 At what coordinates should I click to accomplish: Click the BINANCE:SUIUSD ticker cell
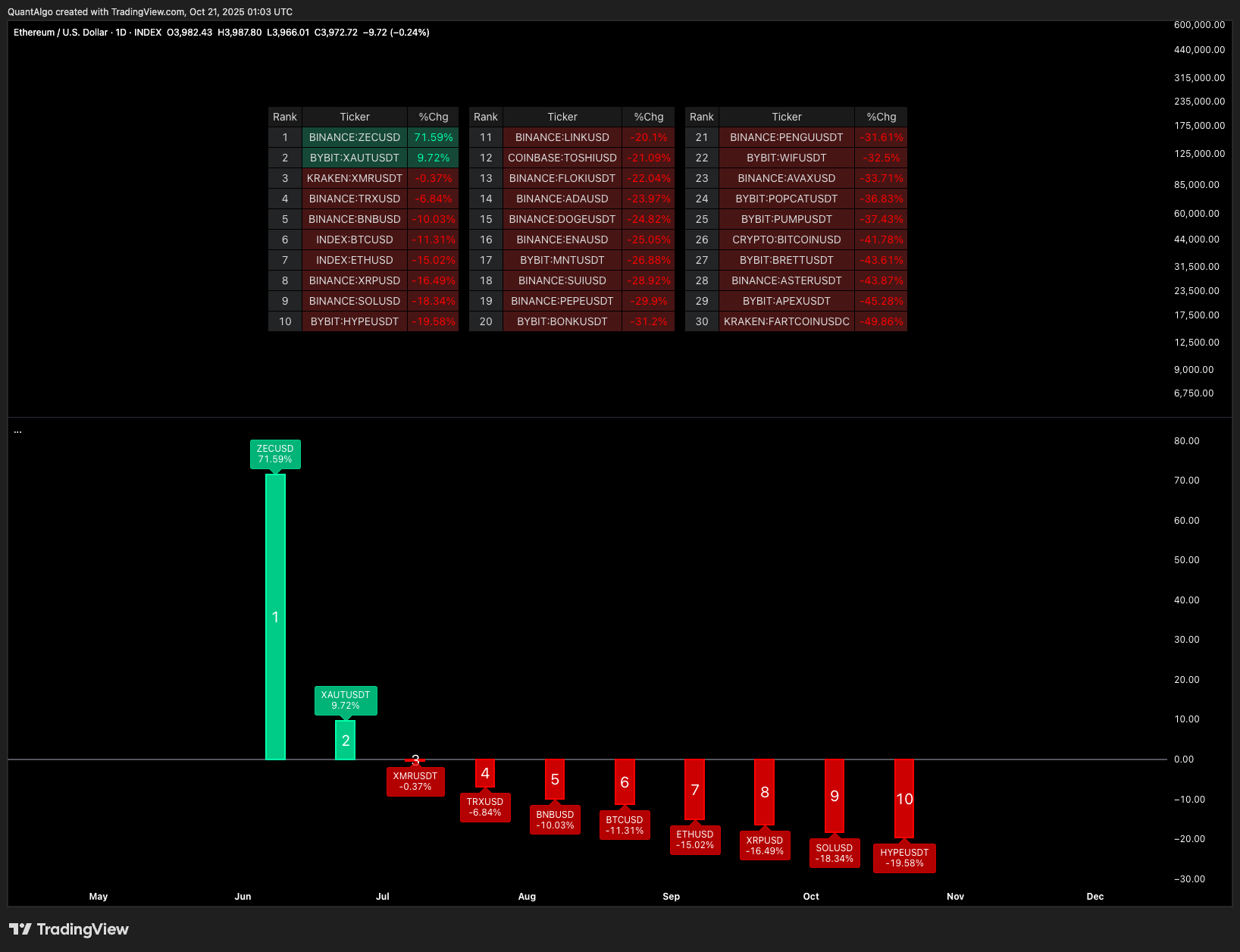click(562, 280)
